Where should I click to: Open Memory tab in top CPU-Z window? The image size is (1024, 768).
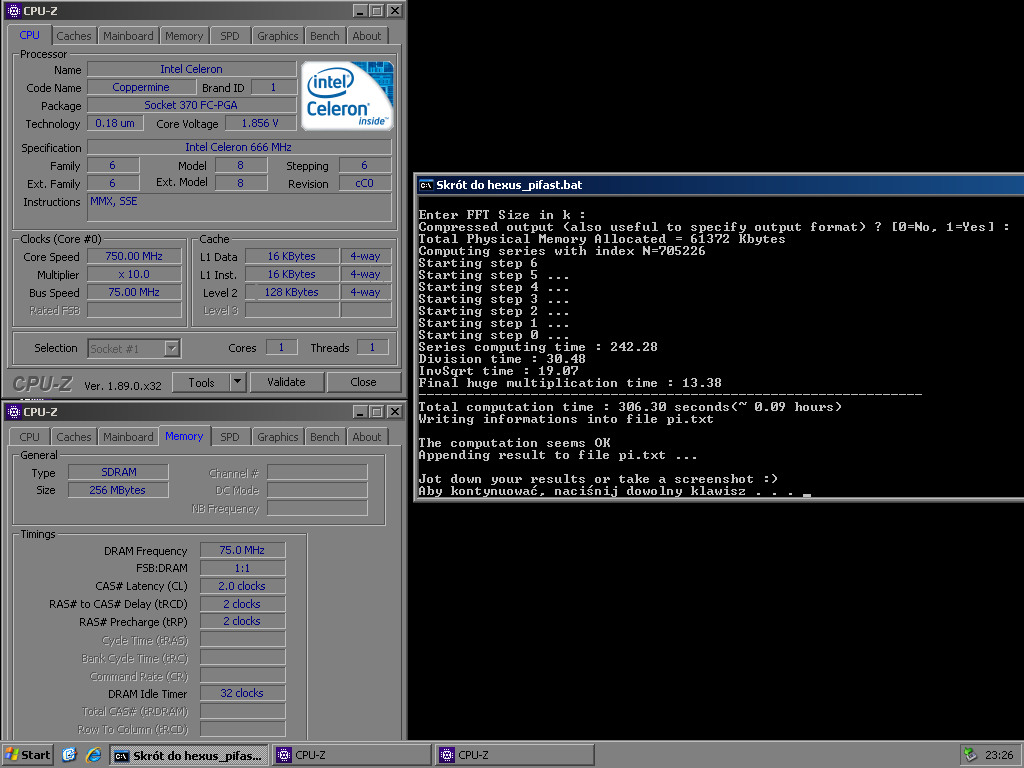pos(184,36)
